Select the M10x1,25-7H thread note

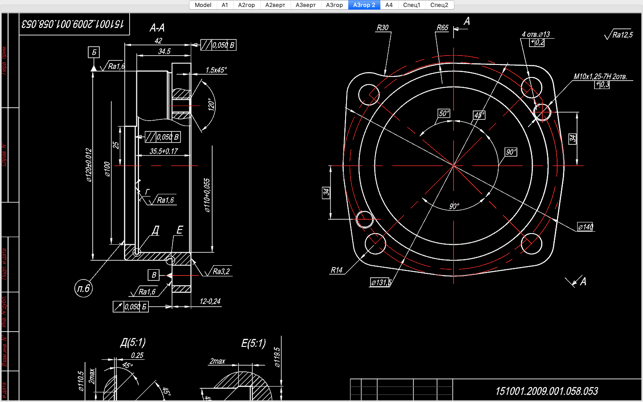pyautogui.click(x=600, y=76)
